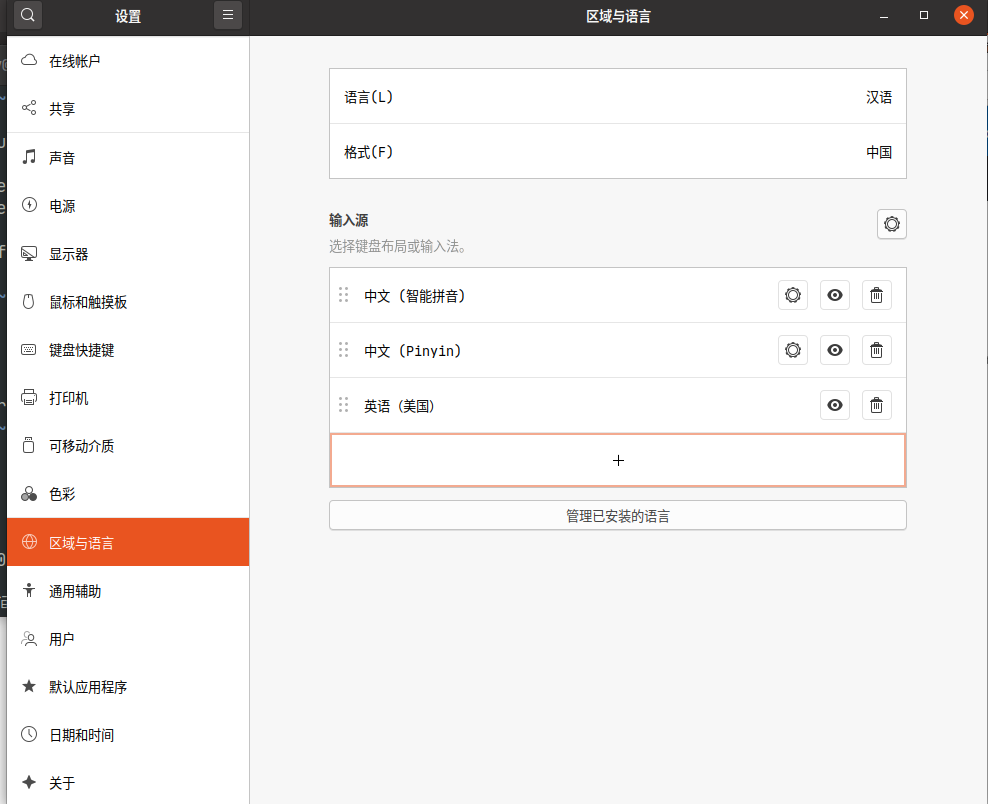Click the removable media icon beside 可移动介质
The width and height of the screenshot is (988, 804).
pyautogui.click(x=28, y=445)
